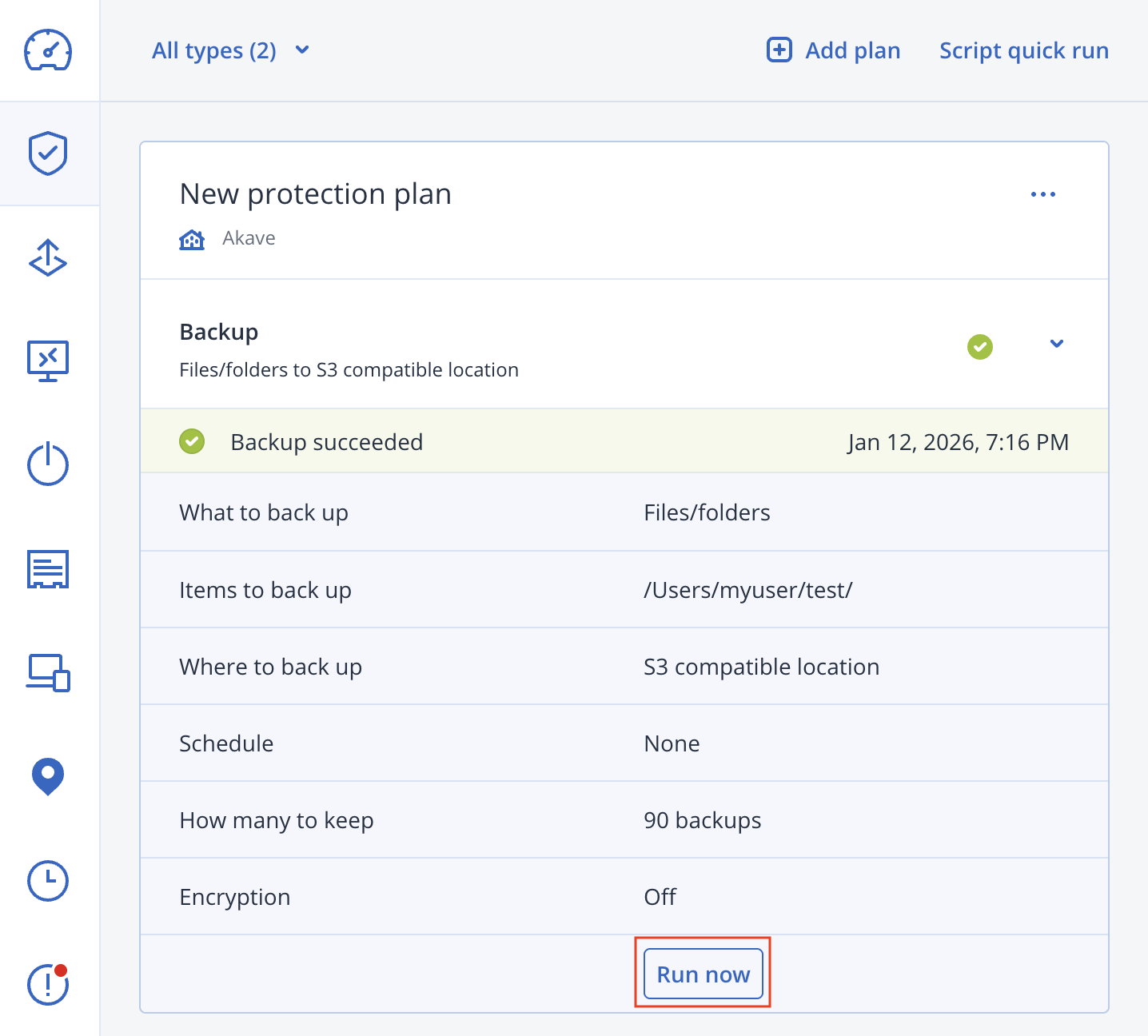The image size is (1148, 1036).
Task: Open the plan options ellipsis menu
Action: click(1043, 193)
